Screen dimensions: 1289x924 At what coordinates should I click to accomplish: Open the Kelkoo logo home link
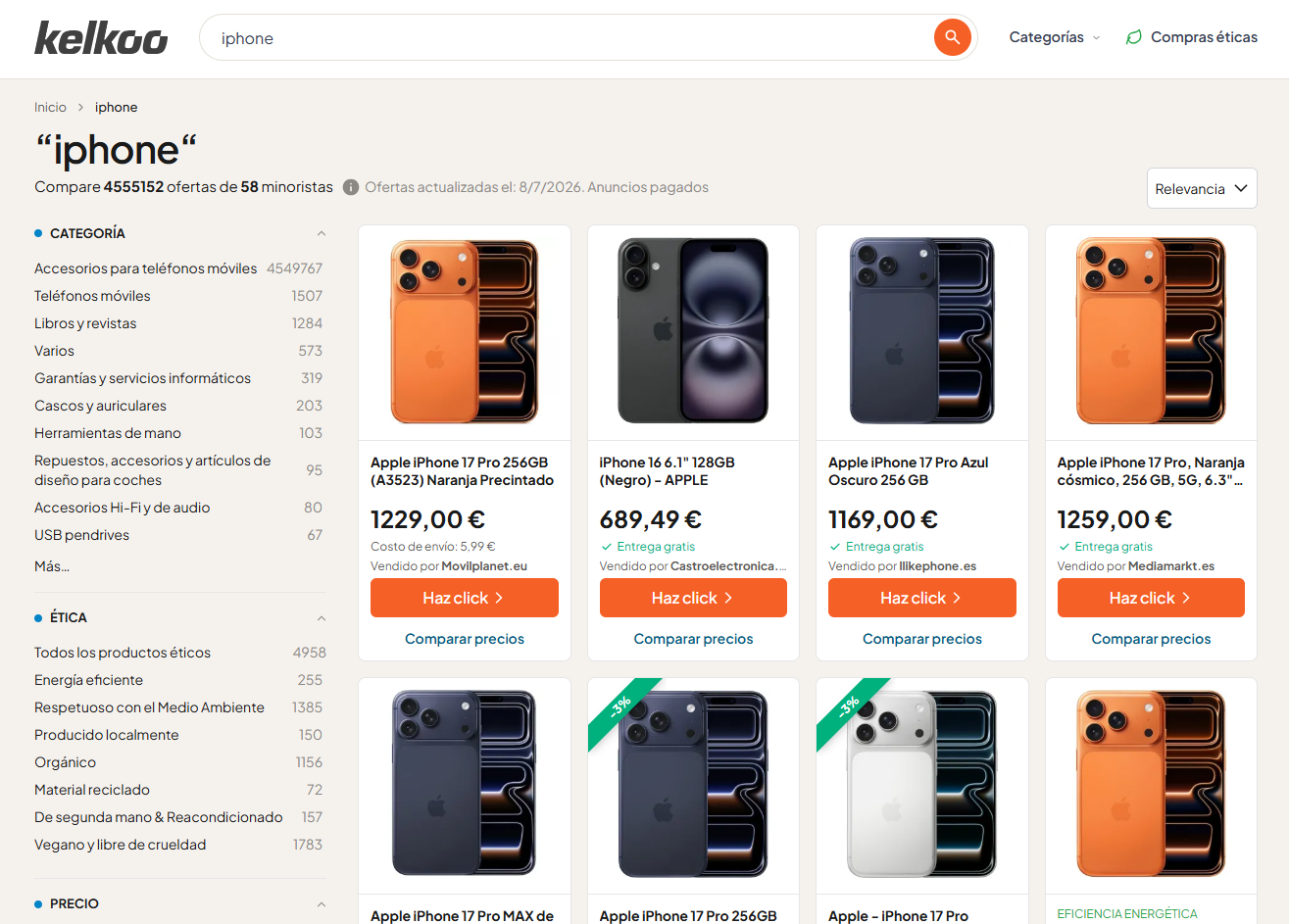(101, 37)
